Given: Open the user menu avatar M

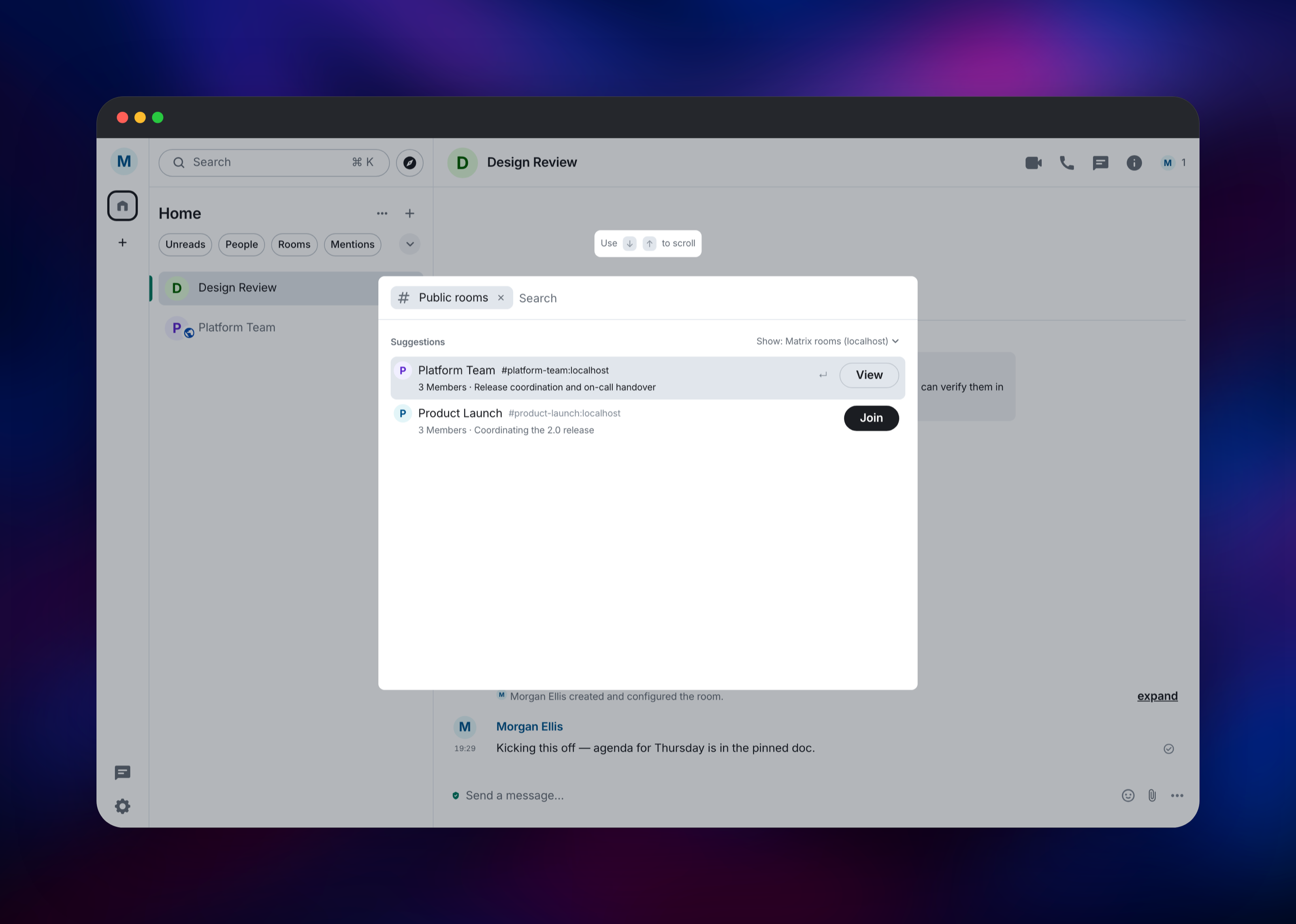Looking at the screenshot, I should [x=124, y=162].
